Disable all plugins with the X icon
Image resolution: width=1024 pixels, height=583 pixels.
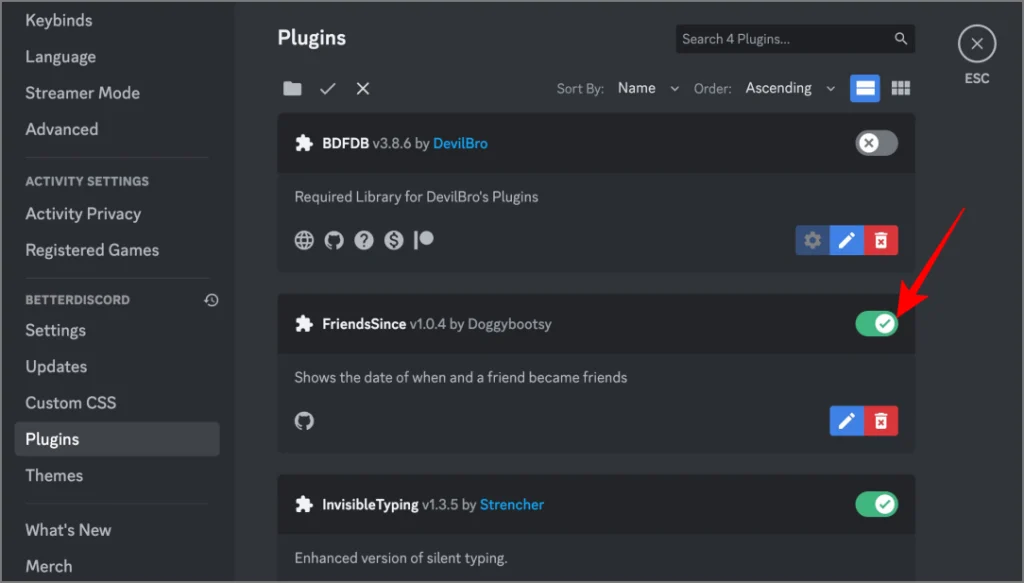point(362,88)
